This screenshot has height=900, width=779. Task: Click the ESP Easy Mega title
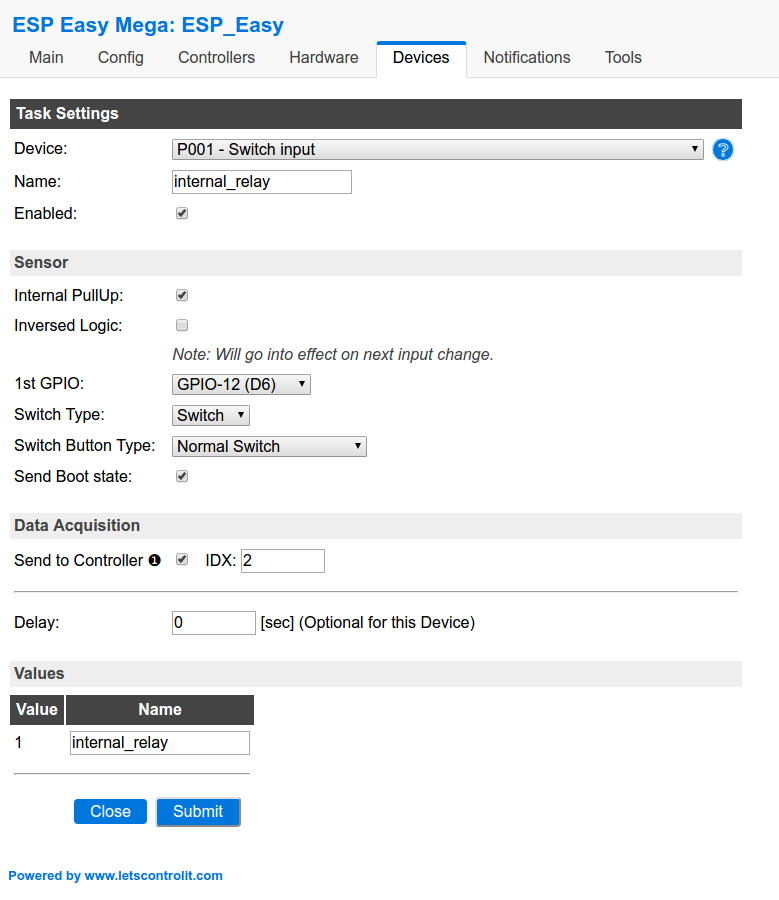coord(148,25)
